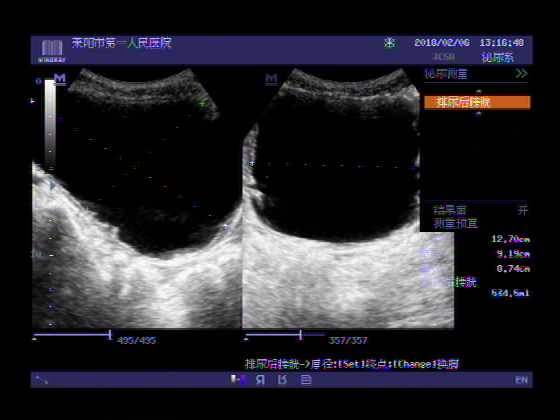Click the Mindray logo icon

[52, 50]
